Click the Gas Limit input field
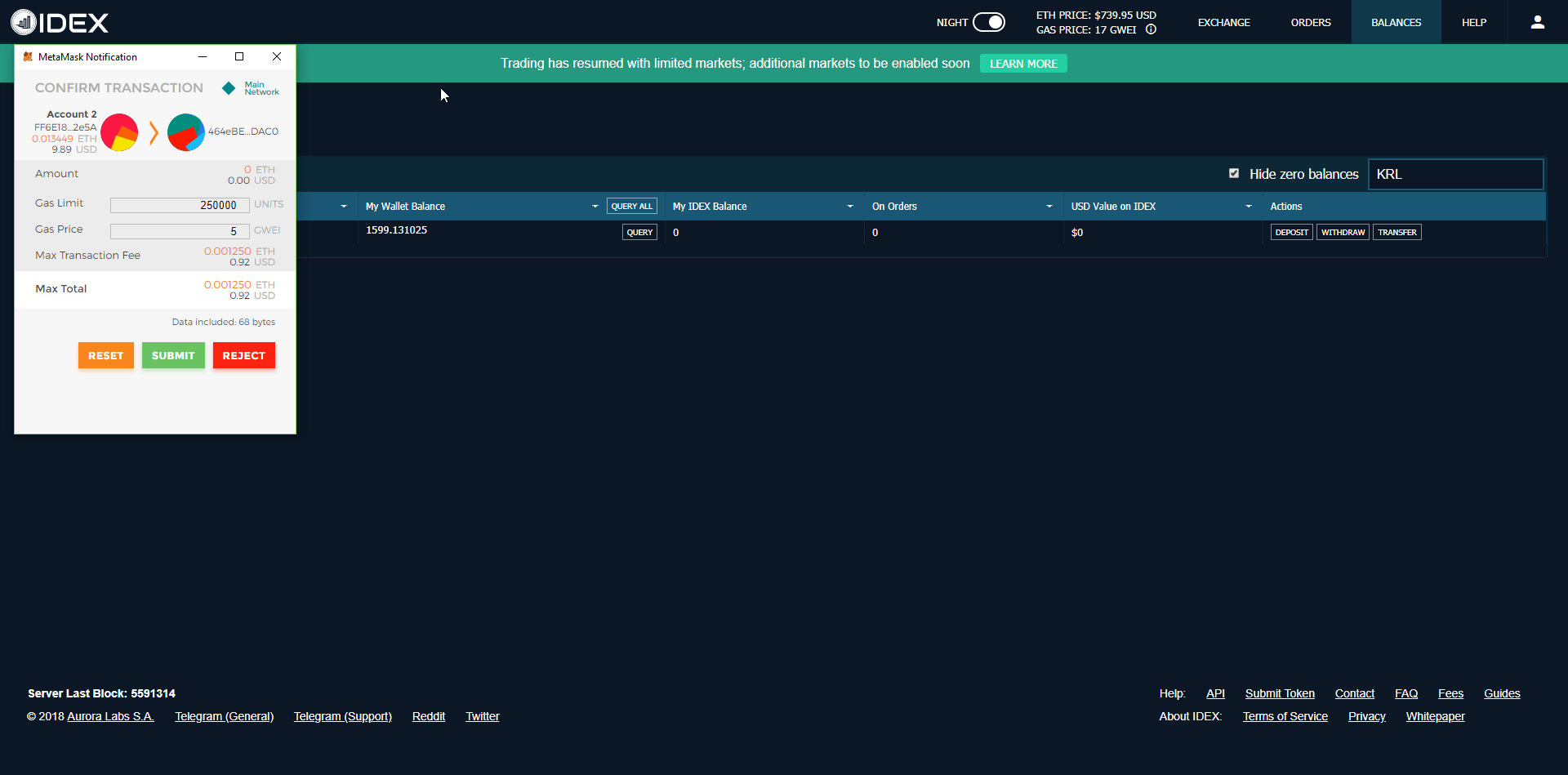 point(180,205)
